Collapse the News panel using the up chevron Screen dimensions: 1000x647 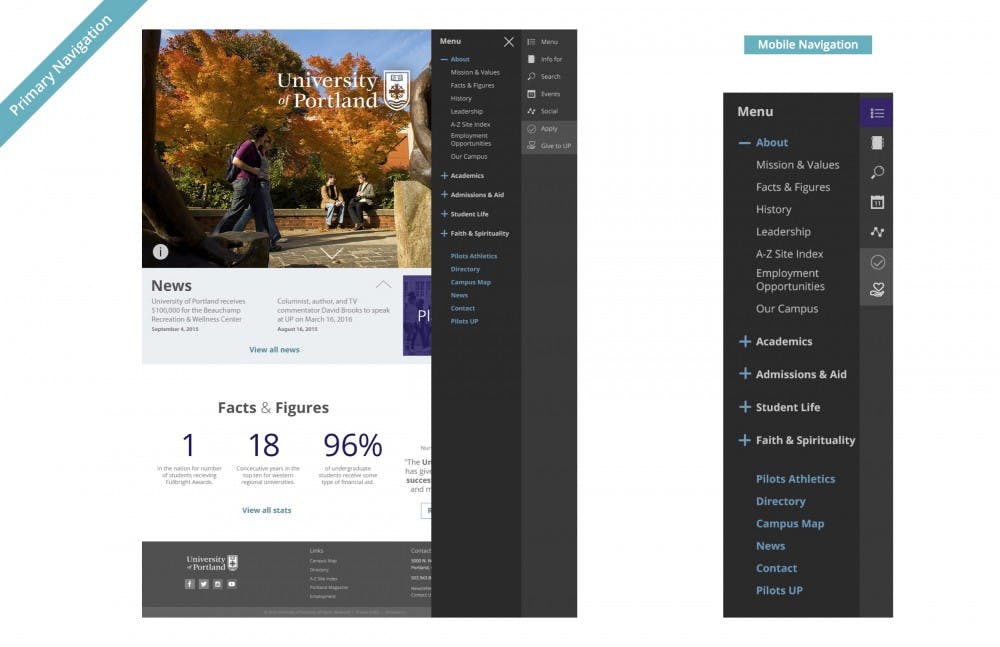pyautogui.click(x=383, y=285)
